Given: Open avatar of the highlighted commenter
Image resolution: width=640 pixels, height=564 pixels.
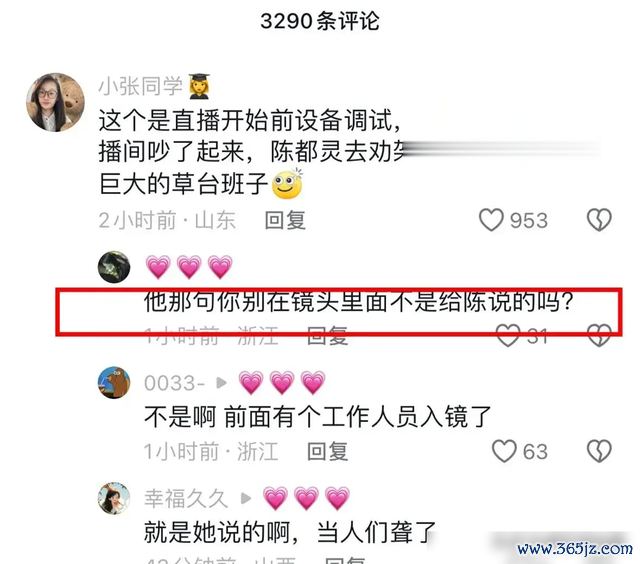Looking at the screenshot, I should pos(114,267).
